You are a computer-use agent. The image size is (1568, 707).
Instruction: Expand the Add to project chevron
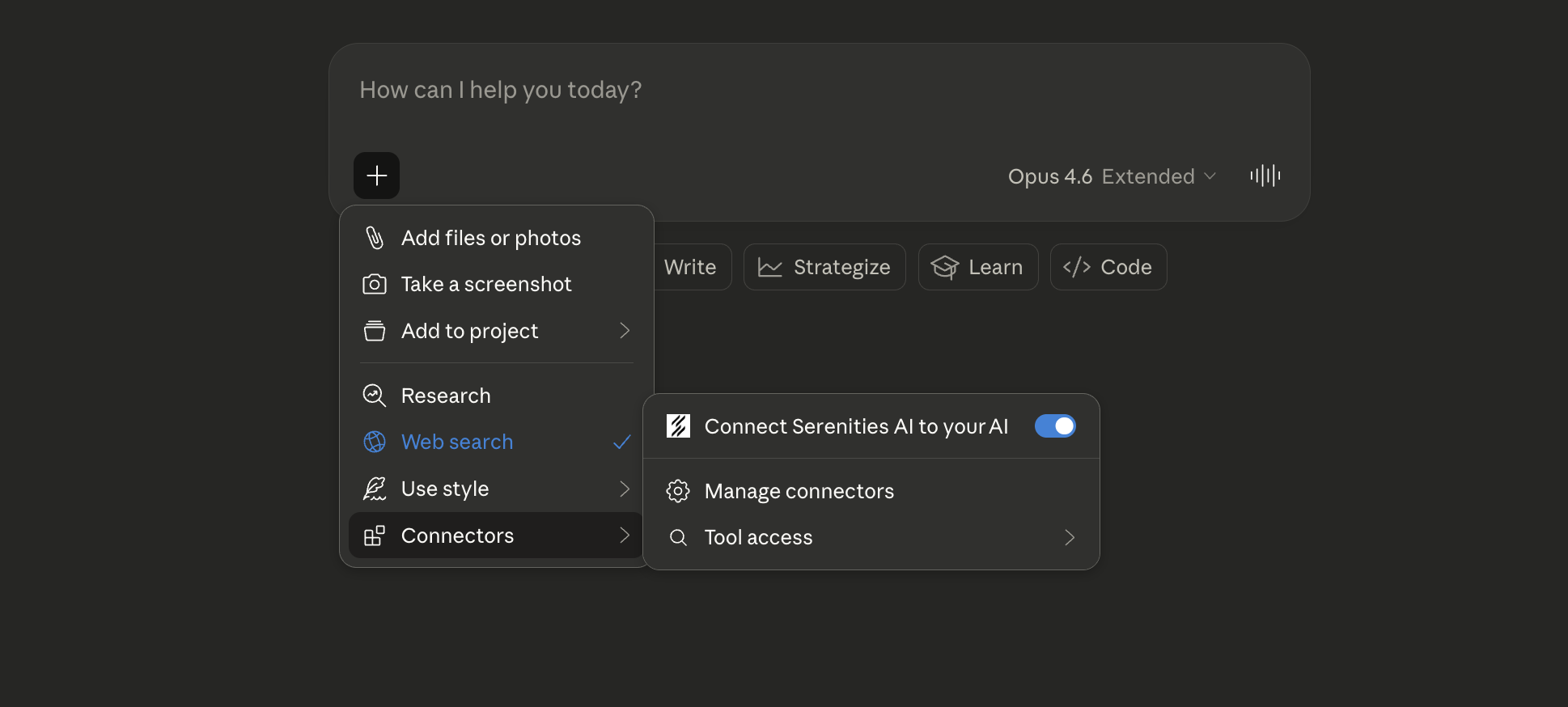[x=624, y=331]
